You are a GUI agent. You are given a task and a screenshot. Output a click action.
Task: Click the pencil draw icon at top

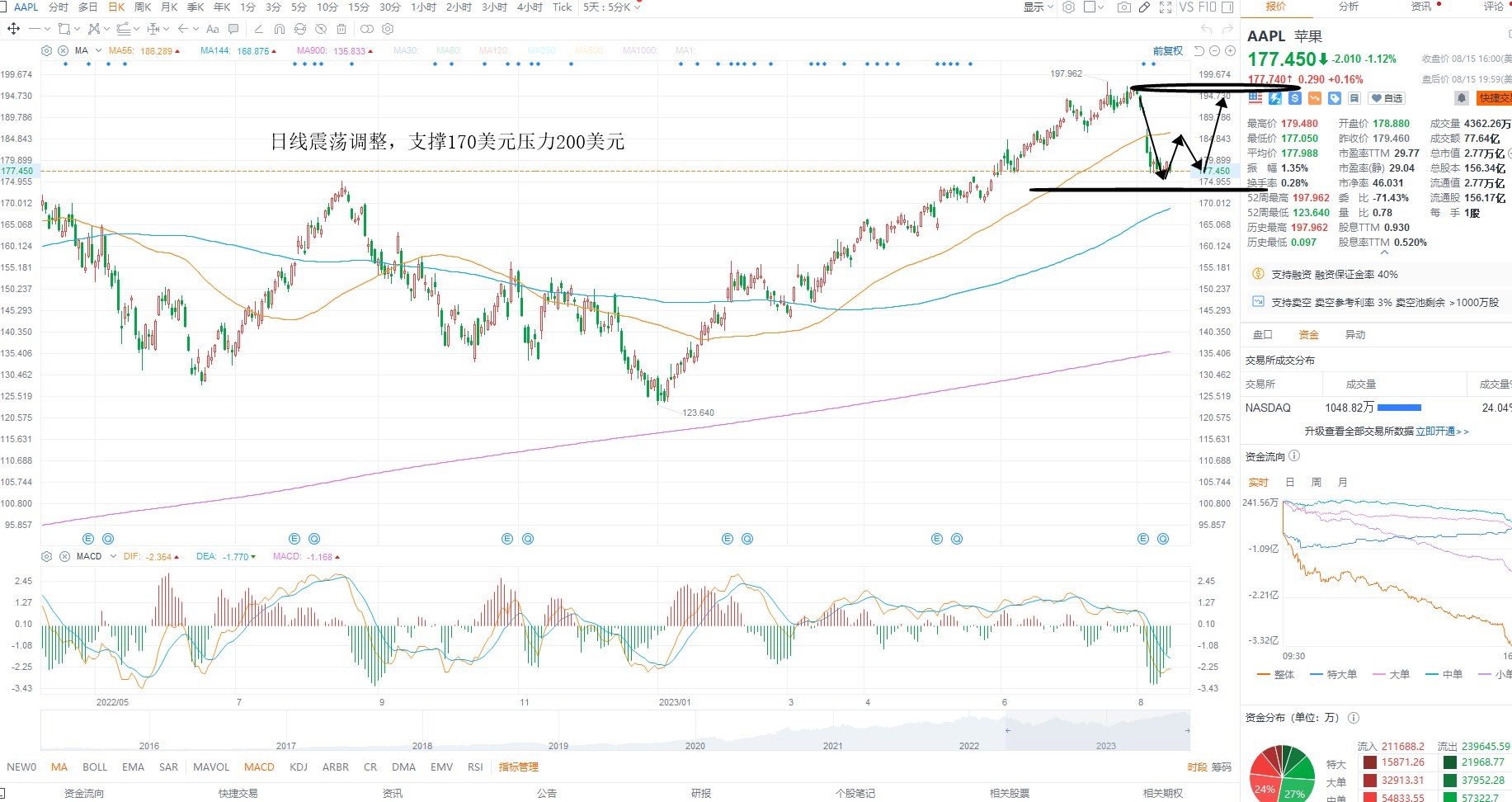[1144, 7]
